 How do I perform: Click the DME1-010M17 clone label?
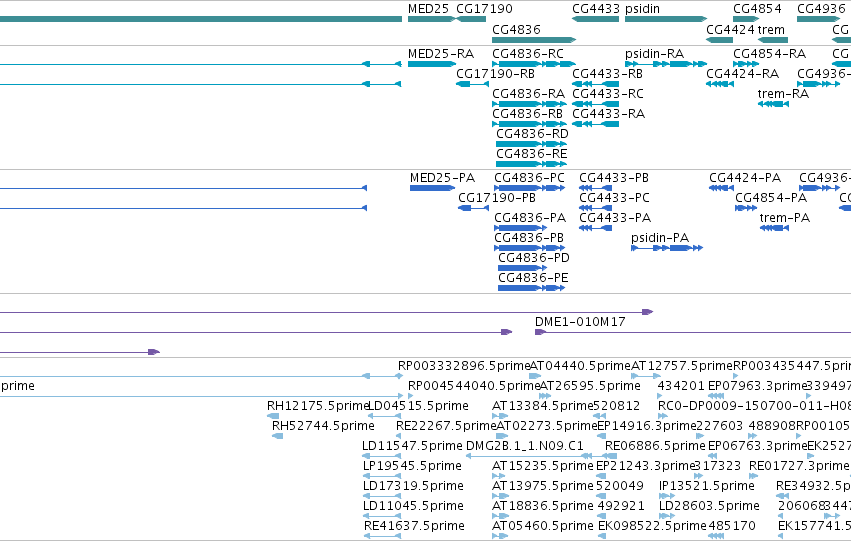(580, 322)
